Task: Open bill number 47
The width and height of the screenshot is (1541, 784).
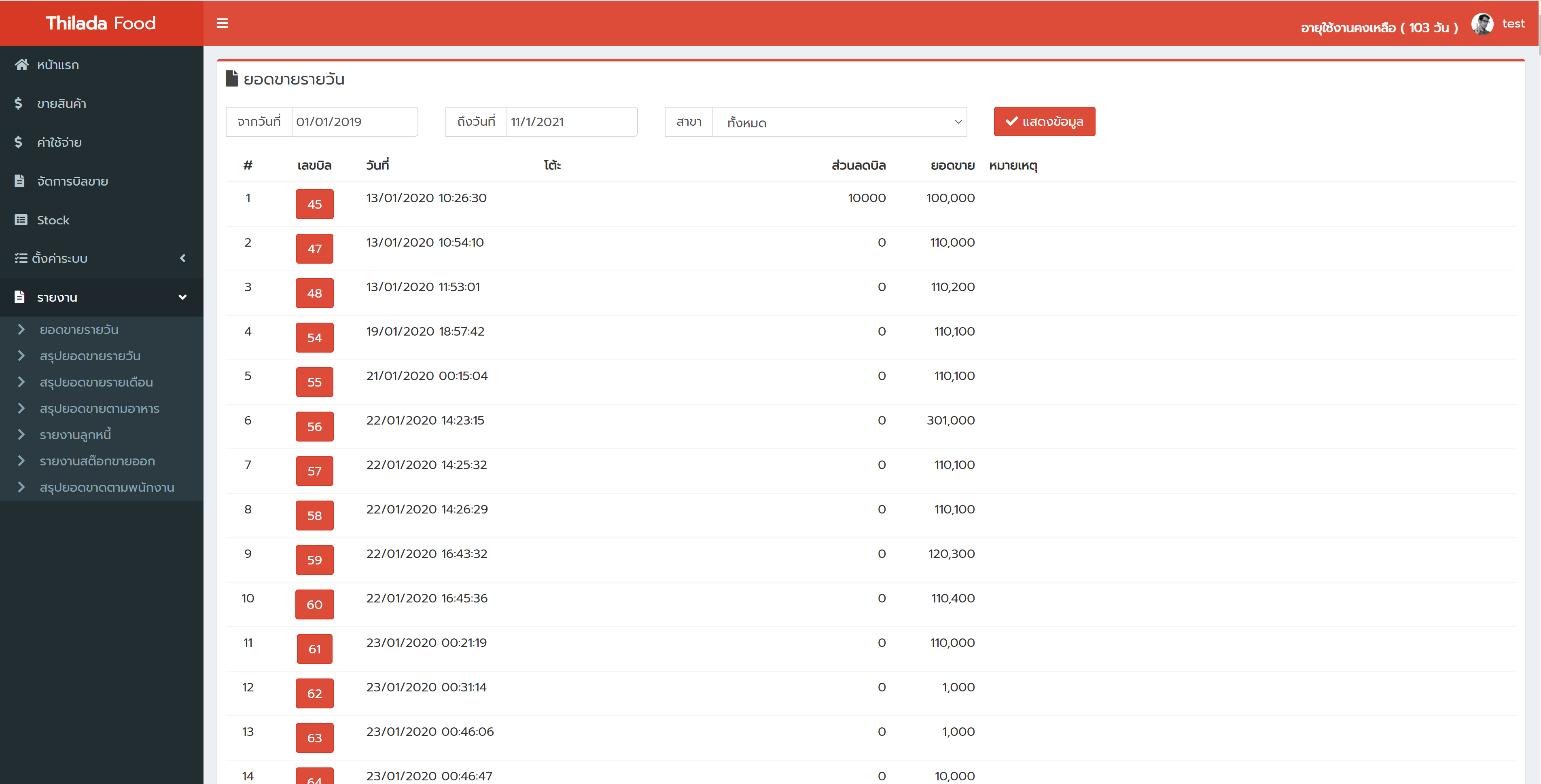Action: [x=314, y=249]
